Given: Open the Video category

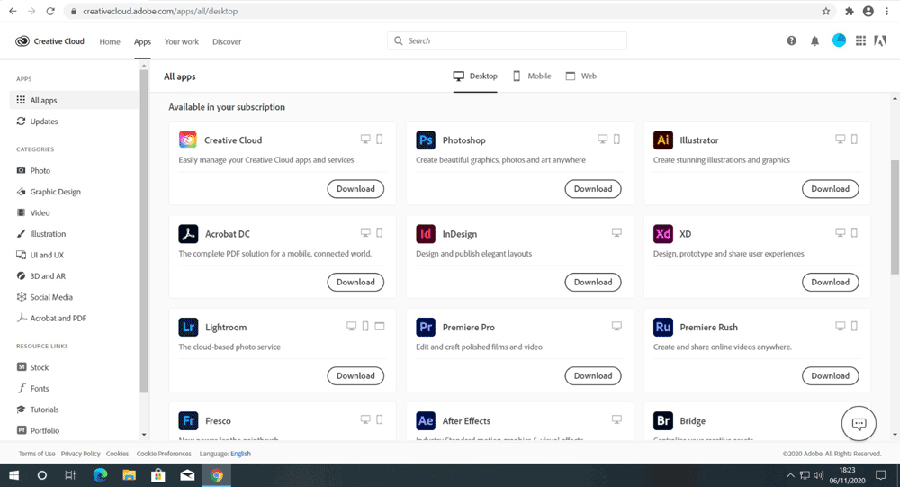Looking at the screenshot, I should [x=33, y=212].
